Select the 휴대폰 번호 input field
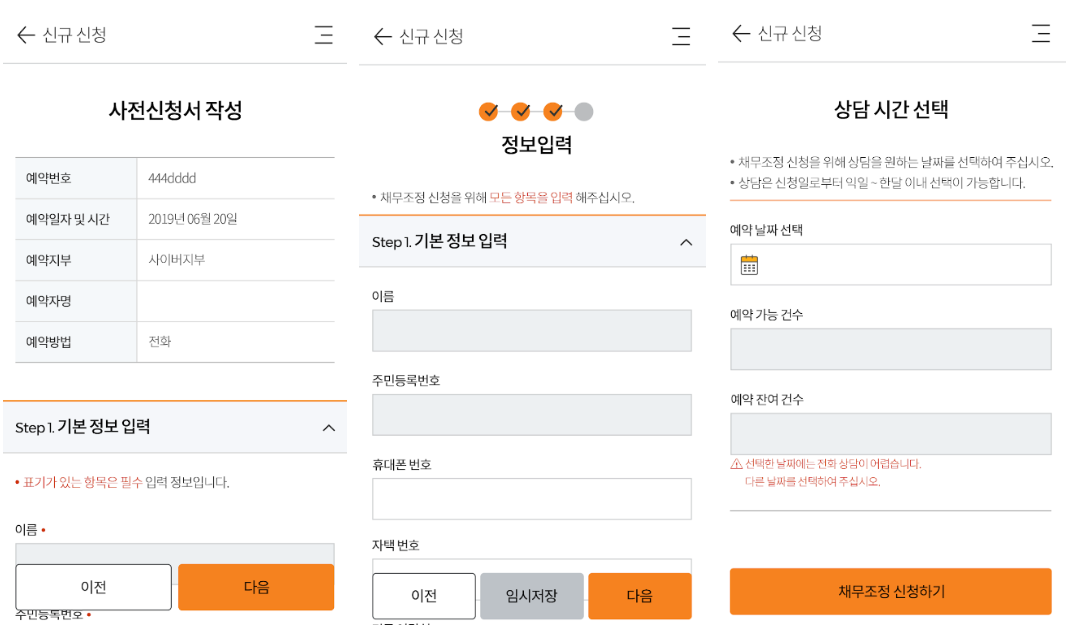Viewport: 1066px width, 632px height. coord(531,499)
